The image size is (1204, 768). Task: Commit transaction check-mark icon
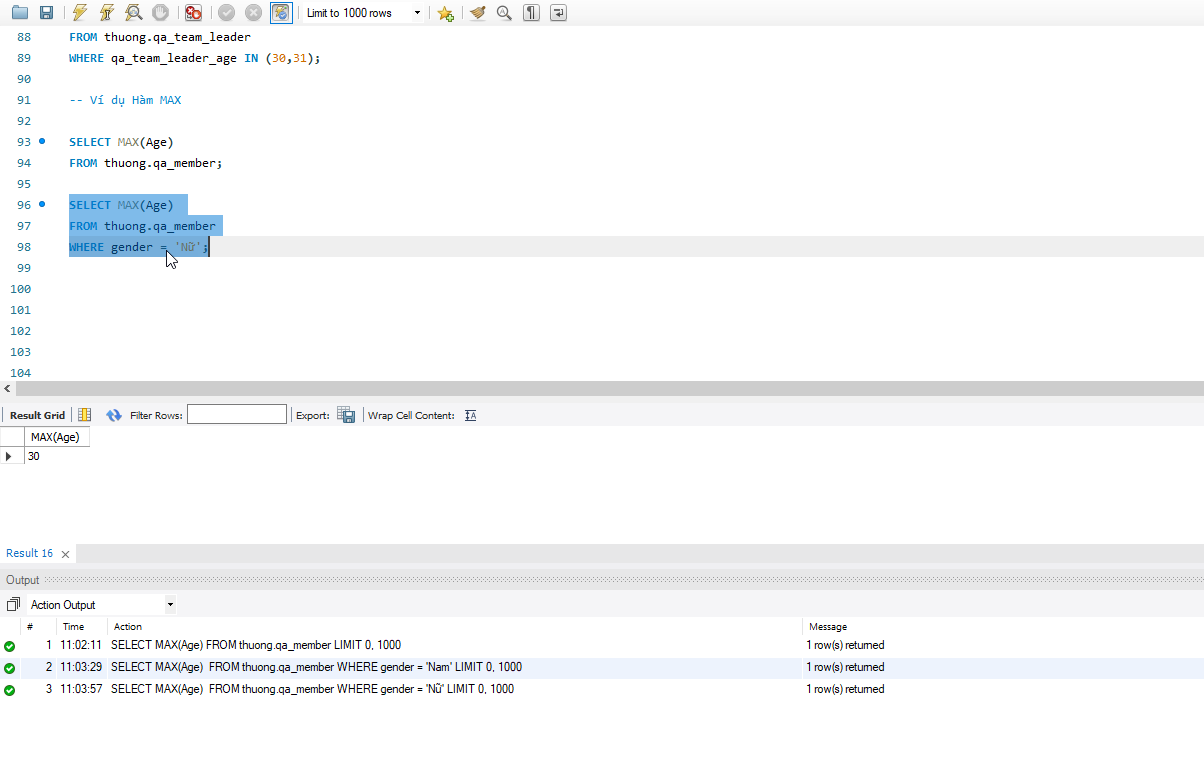(x=227, y=13)
